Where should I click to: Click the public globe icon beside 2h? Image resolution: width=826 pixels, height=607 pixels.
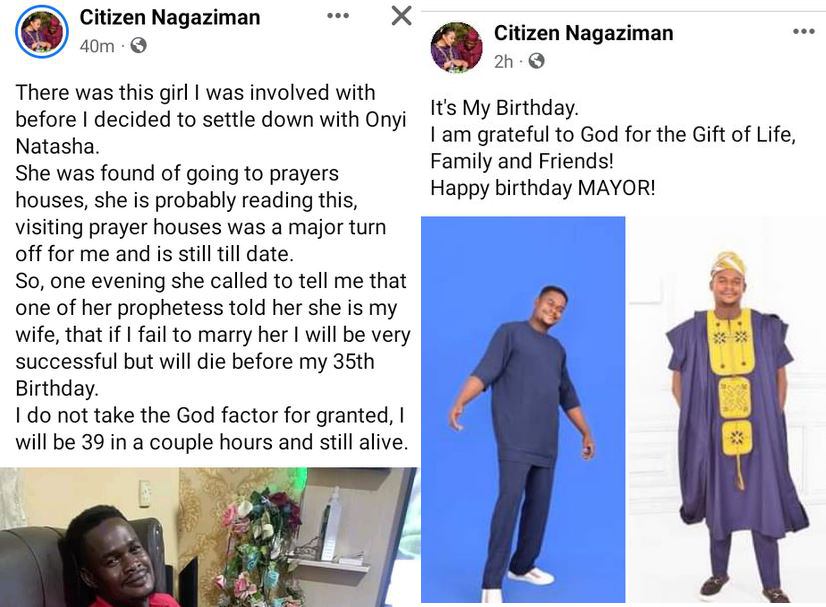point(537,62)
